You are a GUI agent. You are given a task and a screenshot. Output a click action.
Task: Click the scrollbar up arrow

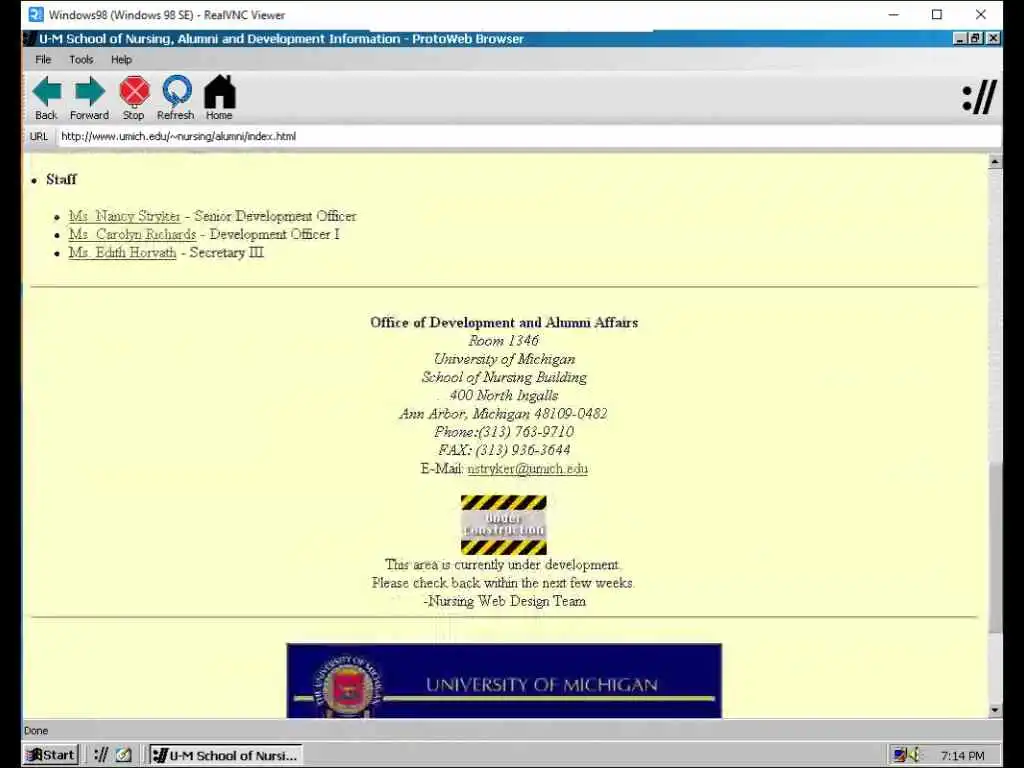coord(995,161)
